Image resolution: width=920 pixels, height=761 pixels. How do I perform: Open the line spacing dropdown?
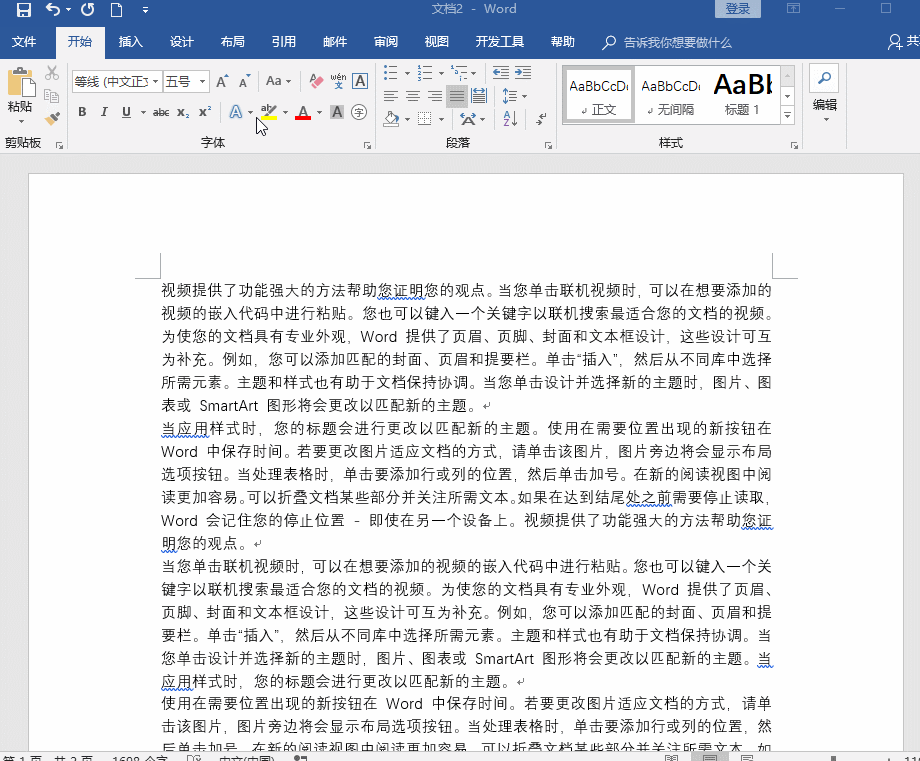513,96
